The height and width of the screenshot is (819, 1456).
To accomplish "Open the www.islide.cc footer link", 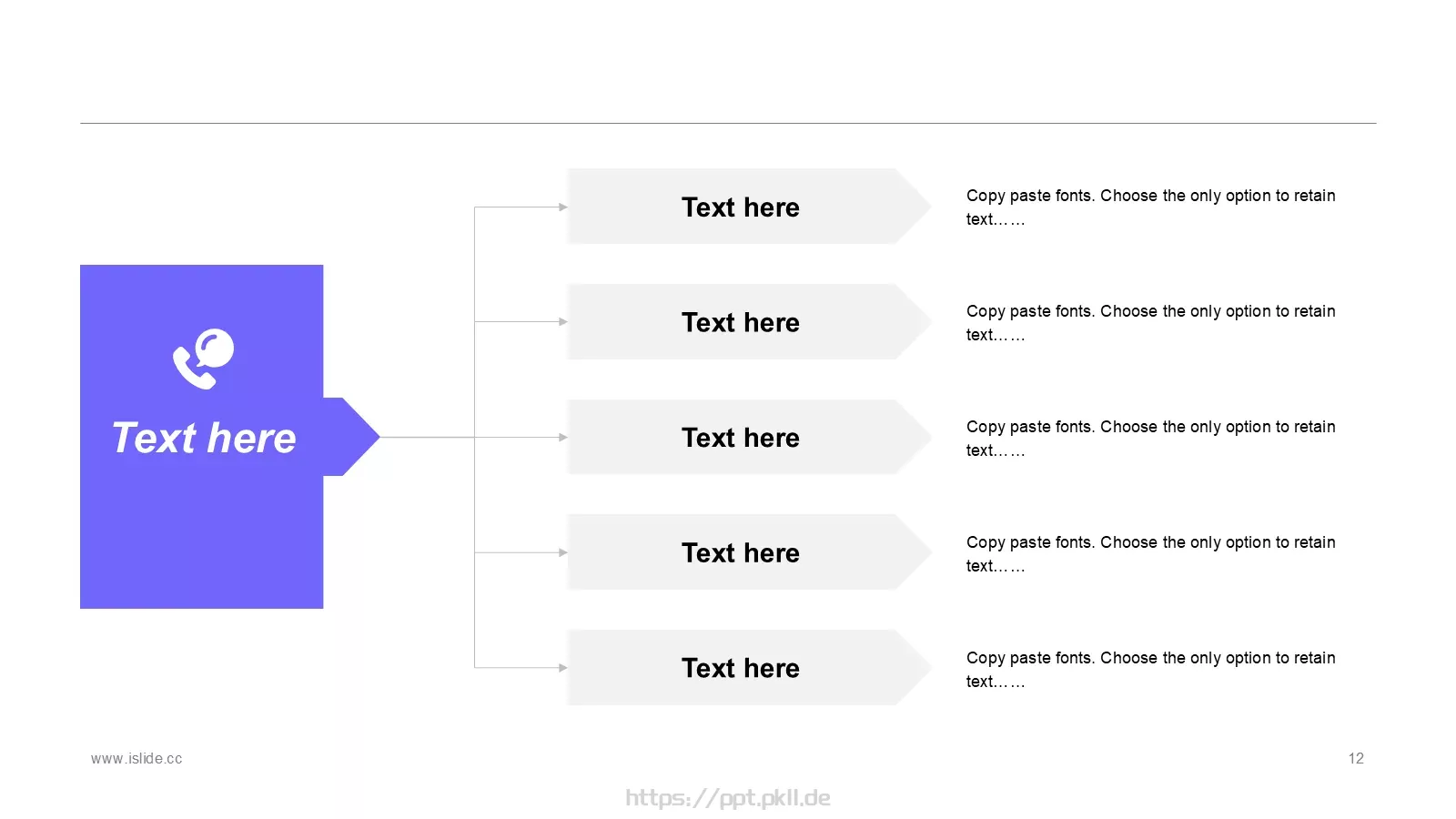I will tap(136, 759).
